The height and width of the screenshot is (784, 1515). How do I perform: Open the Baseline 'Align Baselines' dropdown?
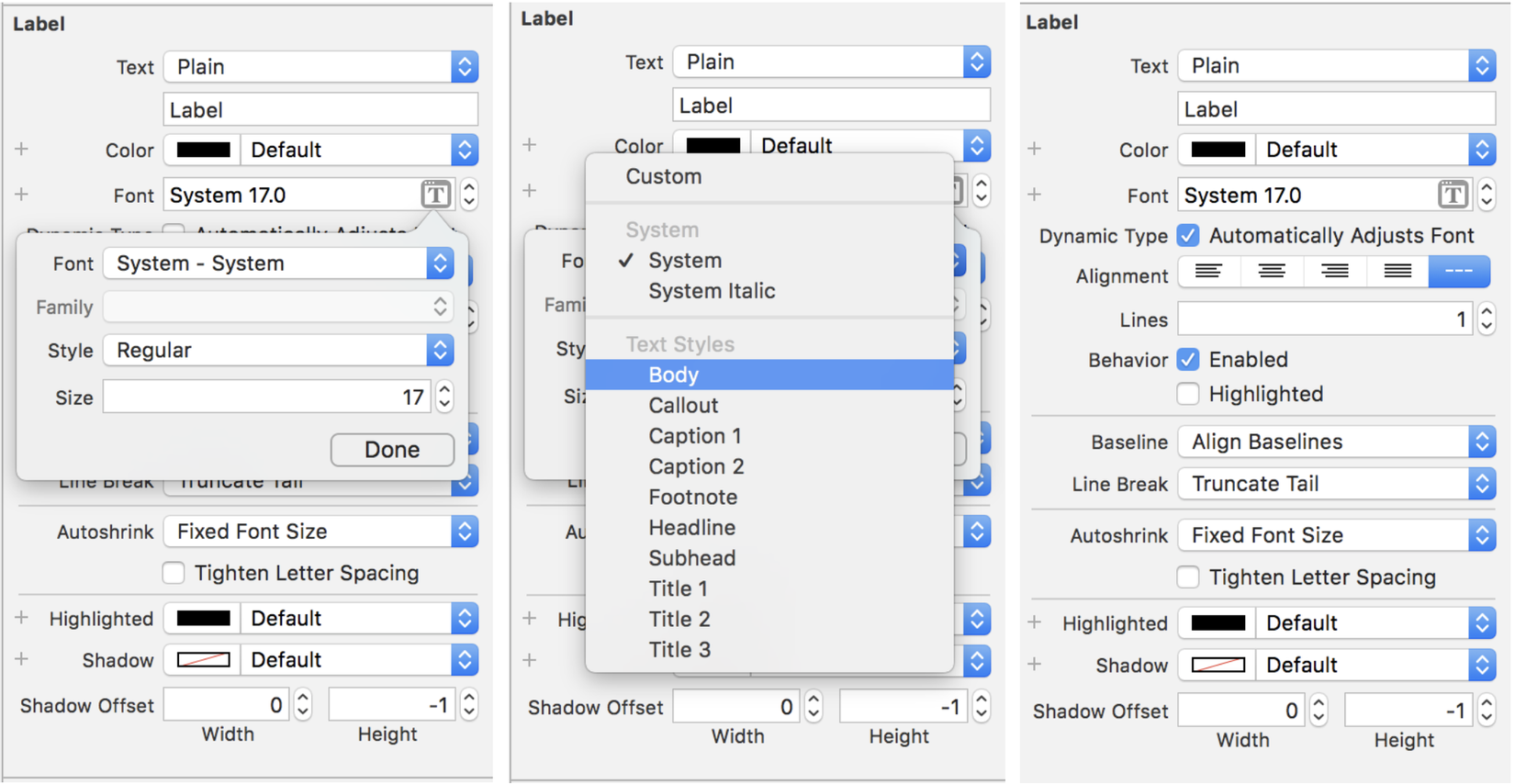pos(1336,442)
